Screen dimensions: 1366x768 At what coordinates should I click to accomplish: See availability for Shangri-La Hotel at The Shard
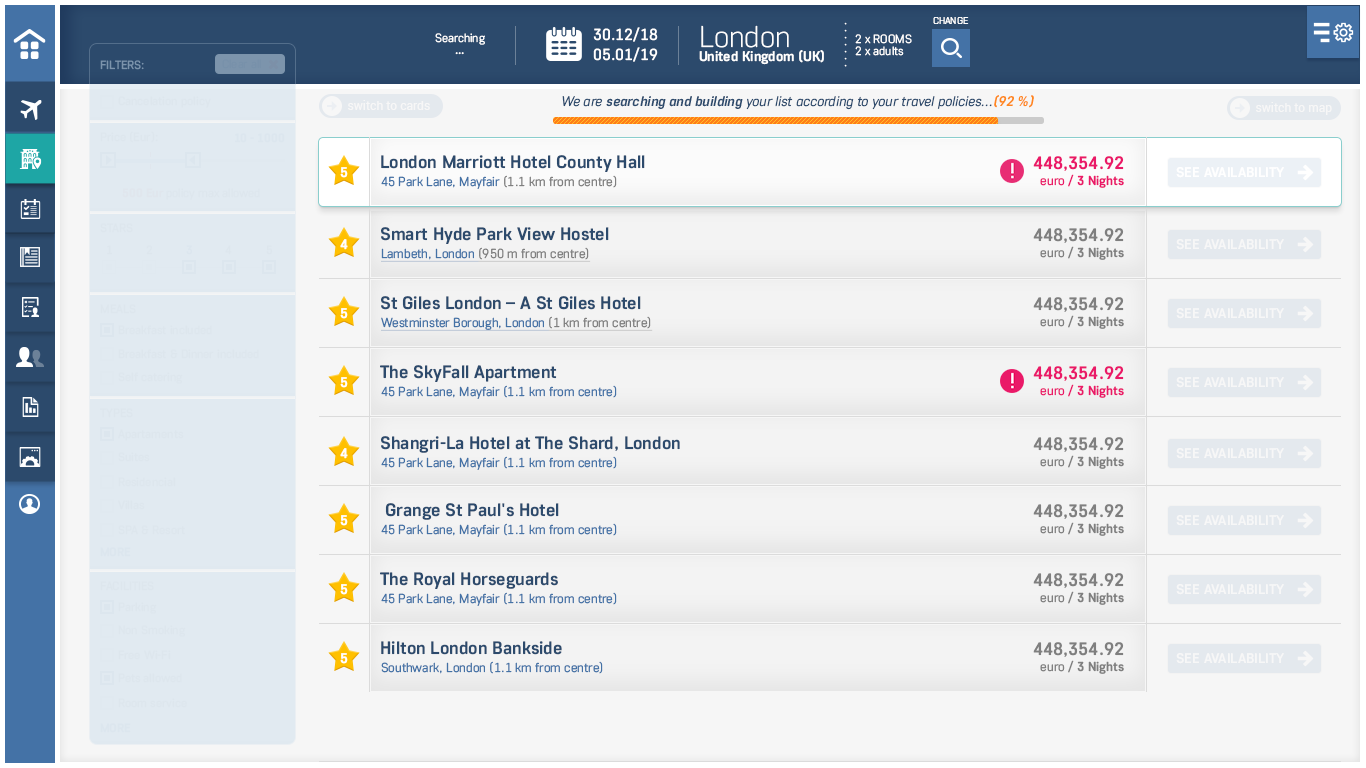click(x=1244, y=453)
